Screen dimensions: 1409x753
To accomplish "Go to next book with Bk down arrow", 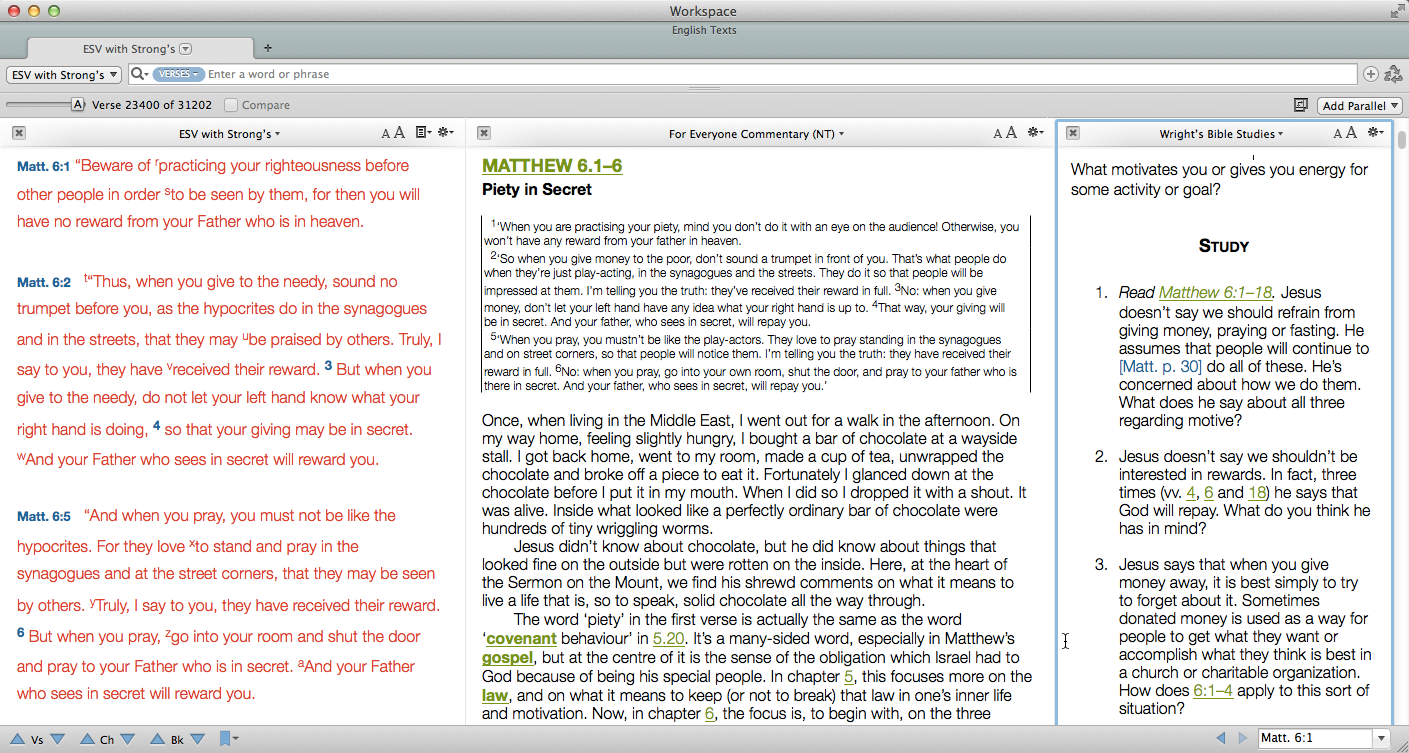I will (x=197, y=739).
